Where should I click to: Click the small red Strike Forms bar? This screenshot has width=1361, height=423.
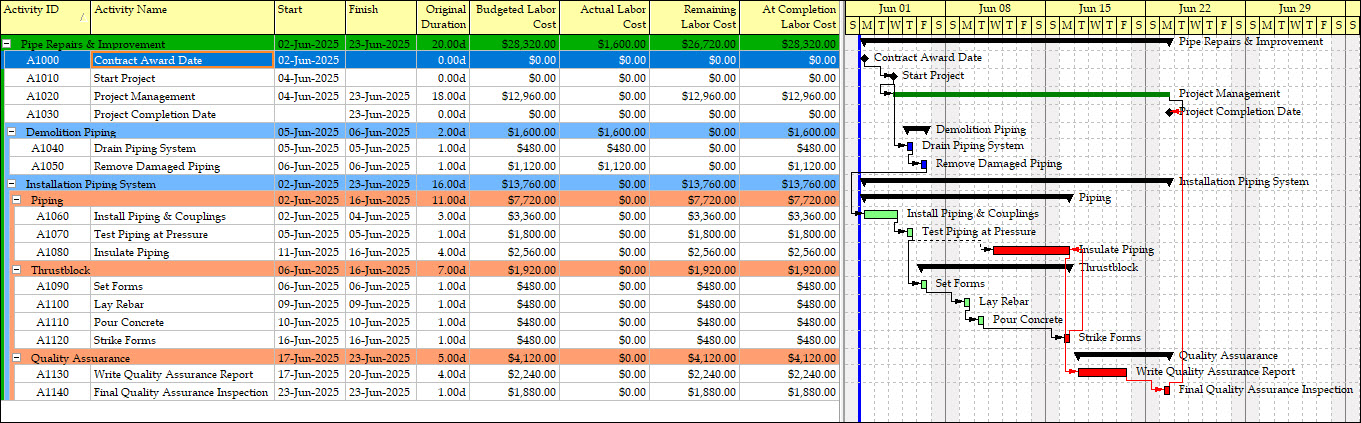tap(1067, 339)
